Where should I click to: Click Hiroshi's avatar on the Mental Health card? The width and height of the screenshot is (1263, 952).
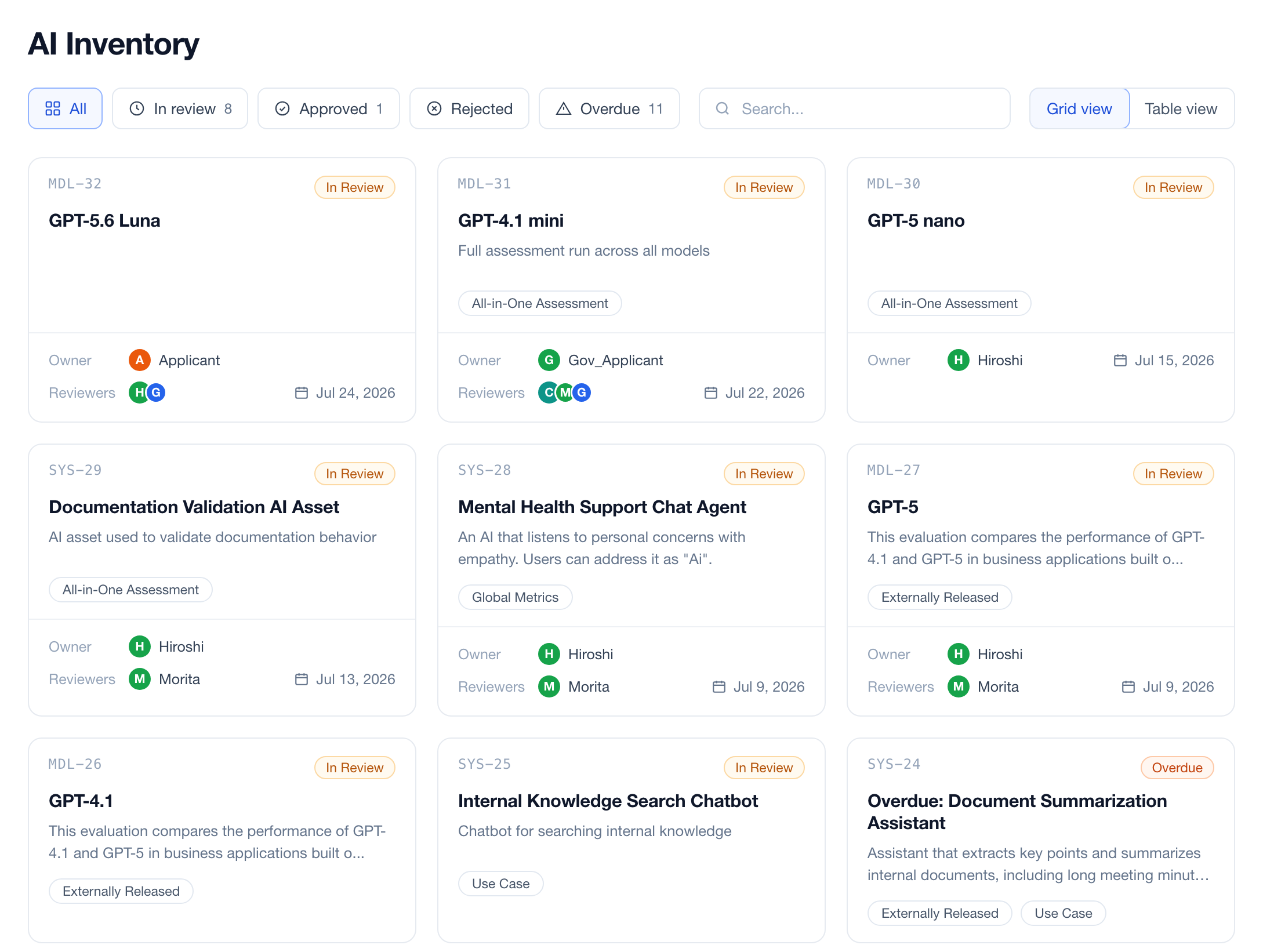coord(549,654)
